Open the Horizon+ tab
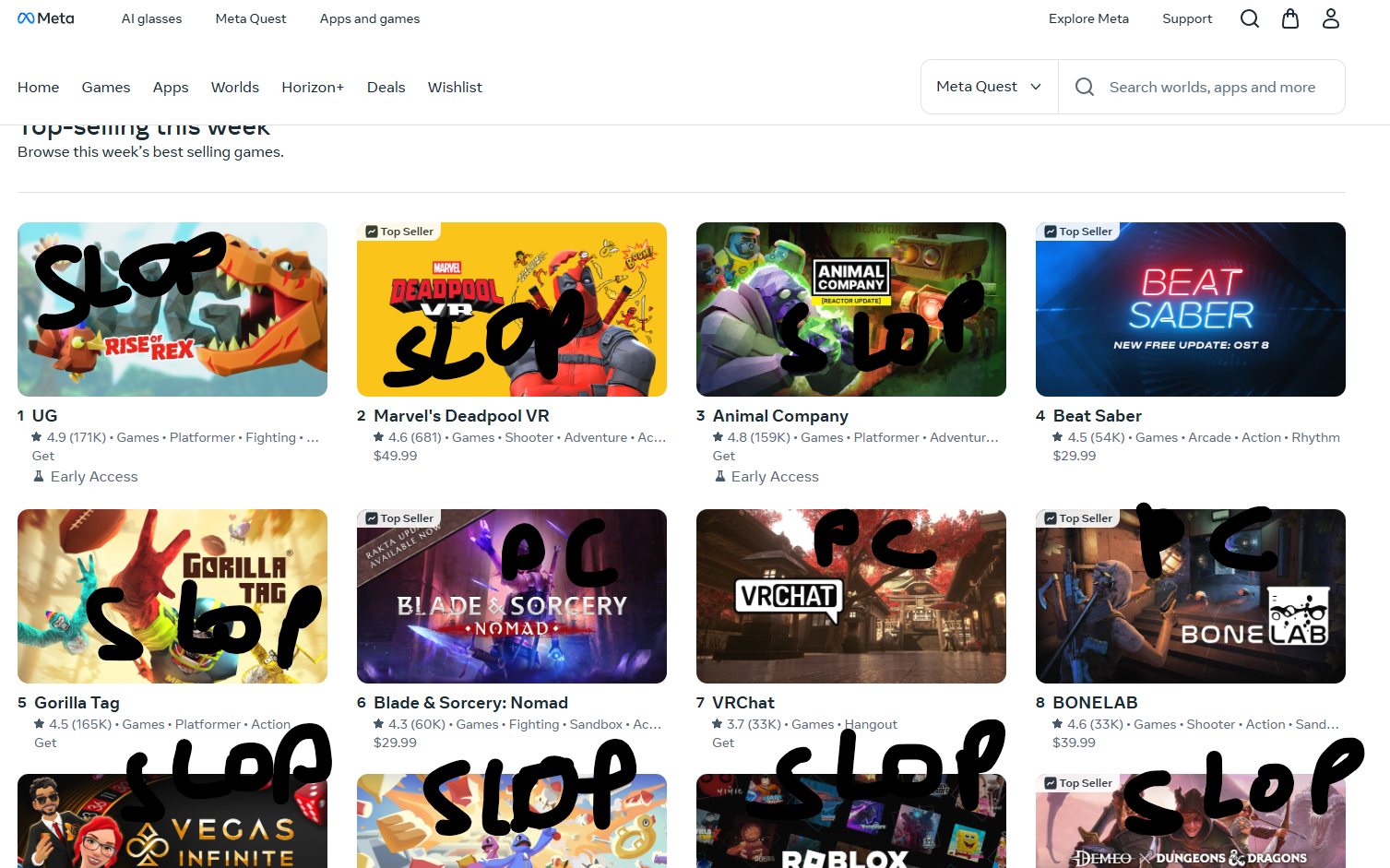 pos(313,87)
